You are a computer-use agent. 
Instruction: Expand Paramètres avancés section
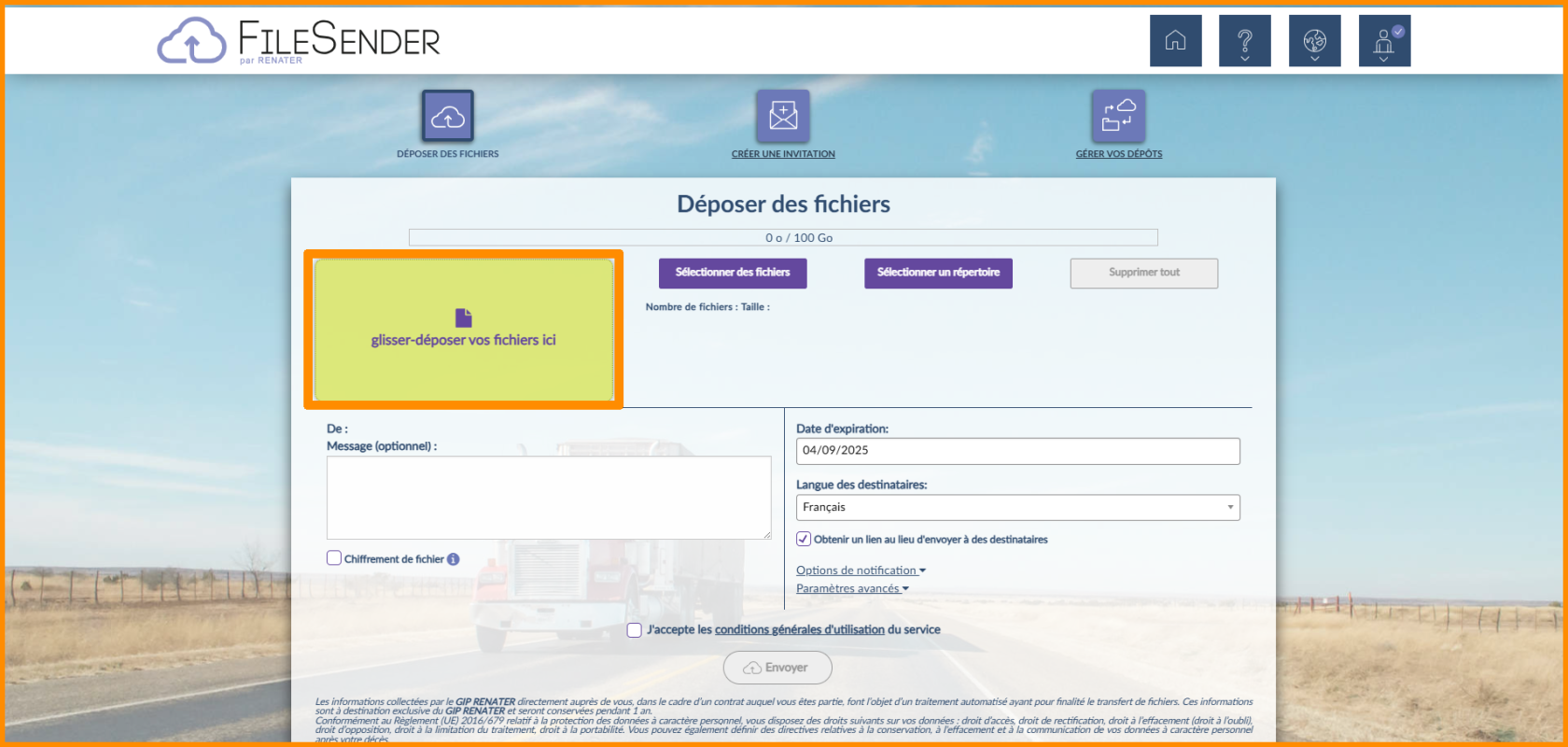pos(851,588)
